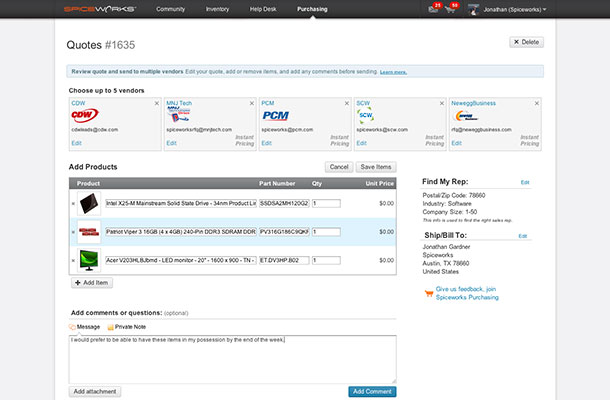
Task: Select the Private Note tab
Action: pyautogui.click(x=126, y=327)
